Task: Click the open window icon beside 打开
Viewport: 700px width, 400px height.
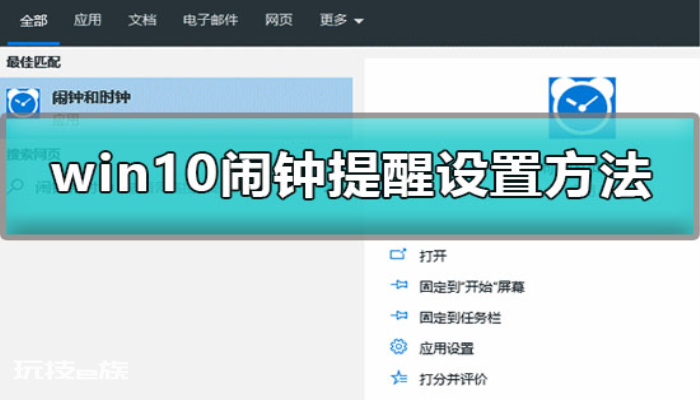Action: point(398,254)
